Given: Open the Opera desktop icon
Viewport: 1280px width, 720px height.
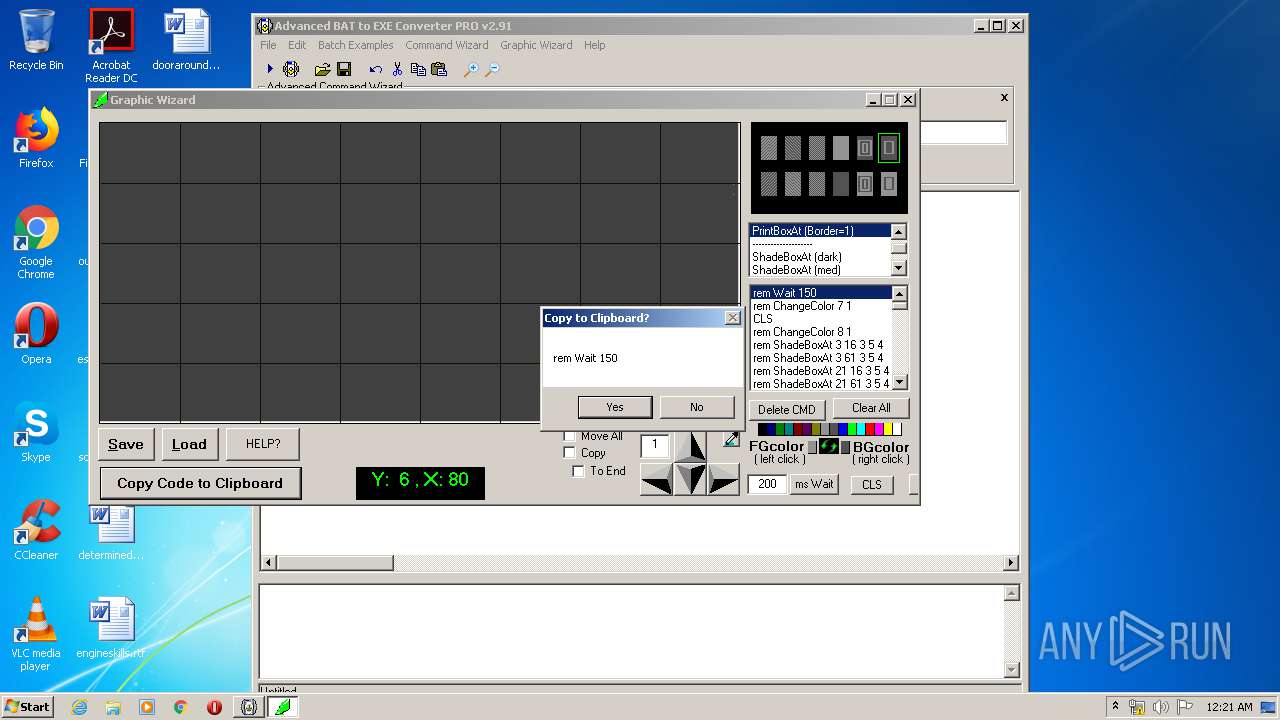Looking at the screenshot, I should pyautogui.click(x=36, y=333).
